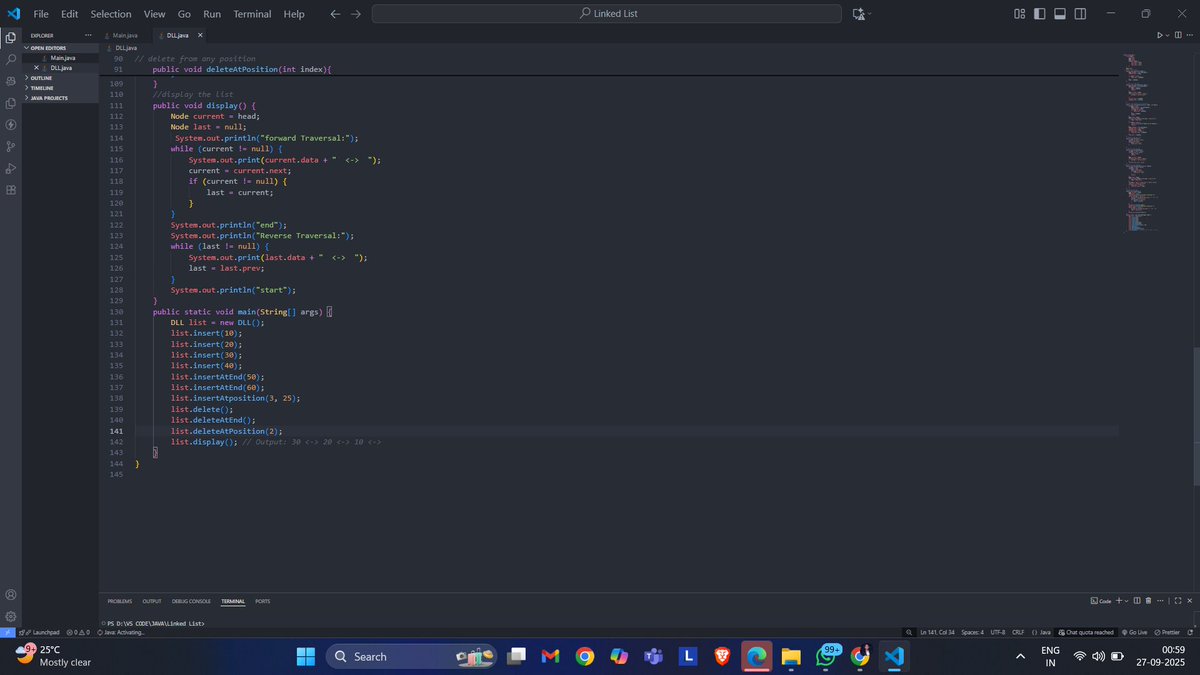Open the terminal launch profile dropdown
Image resolution: width=1200 pixels, height=675 pixels.
tap(1127, 601)
